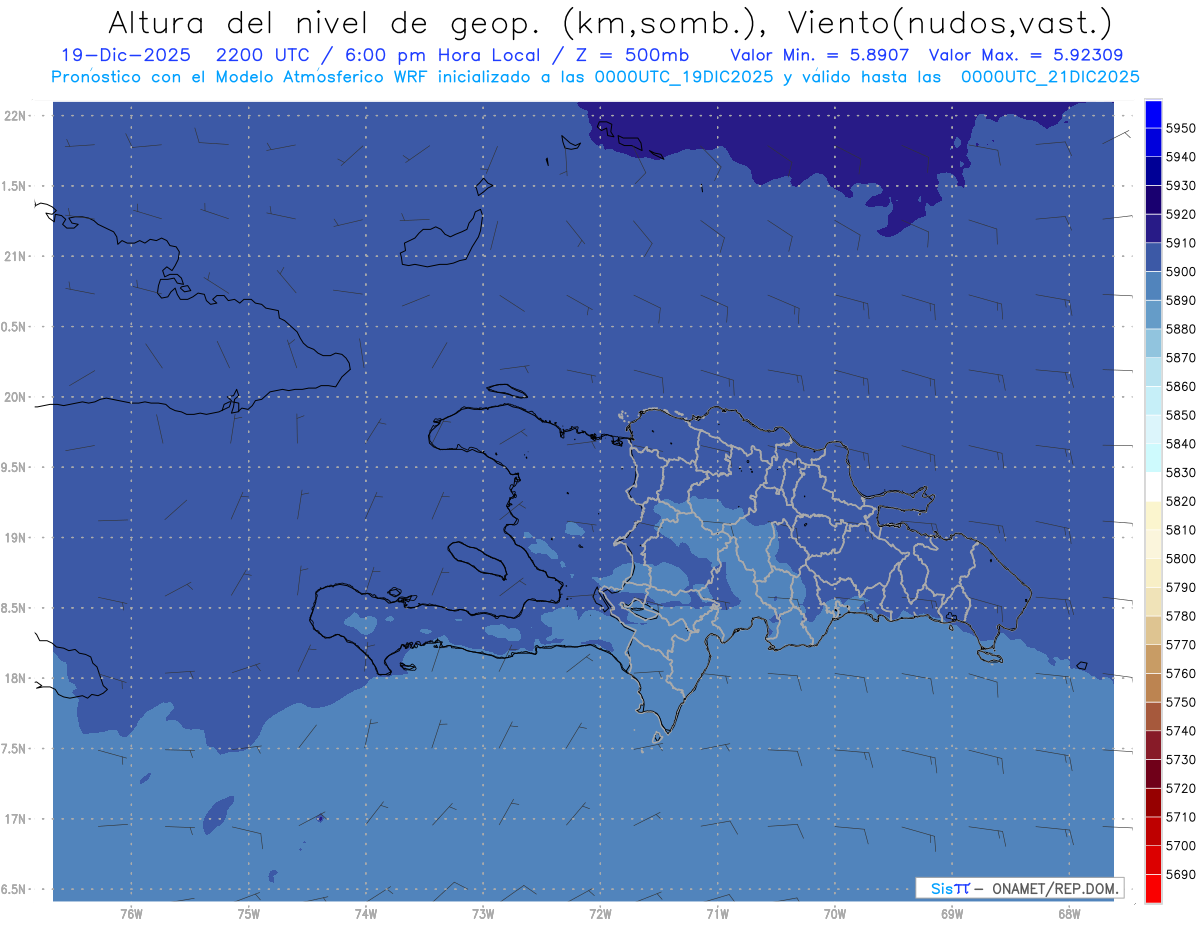1200x927 pixels.
Task: Click the '5690' colorbar value
Action: click(x=1180, y=874)
